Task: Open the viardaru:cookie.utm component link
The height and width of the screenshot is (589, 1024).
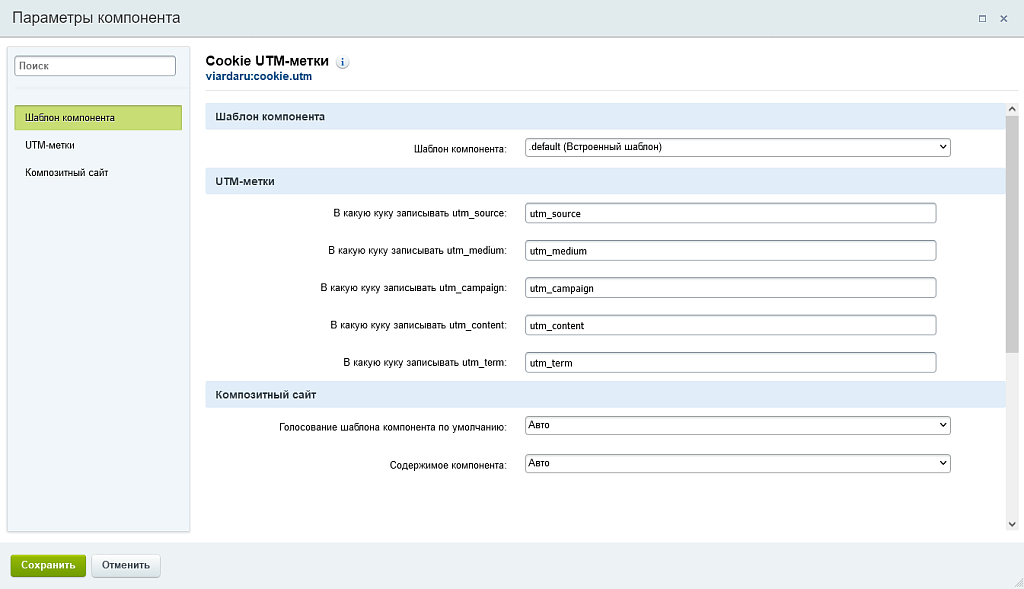Action: [259, 75]
